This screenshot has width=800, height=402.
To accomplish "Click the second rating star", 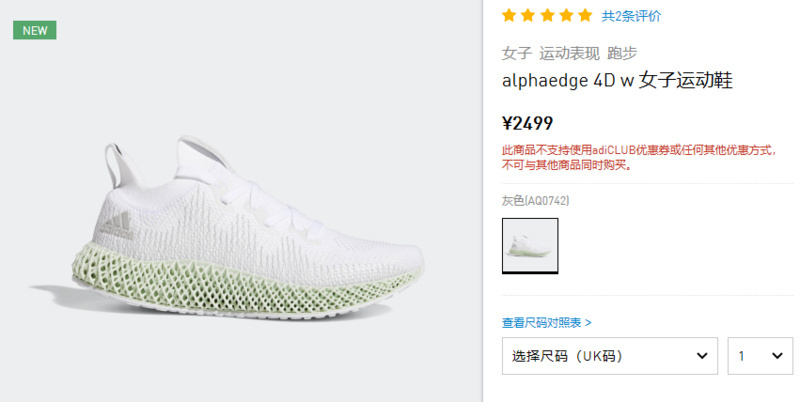I will point(528,15).
